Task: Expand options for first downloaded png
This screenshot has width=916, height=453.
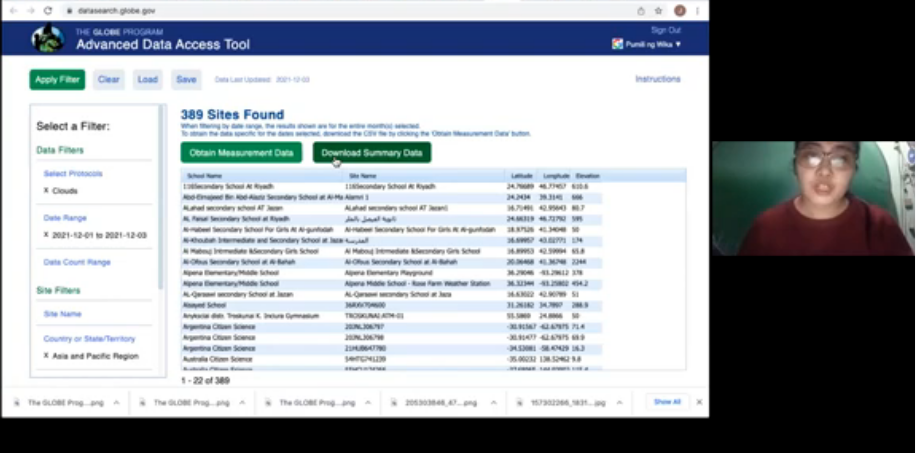Action: 116,403
